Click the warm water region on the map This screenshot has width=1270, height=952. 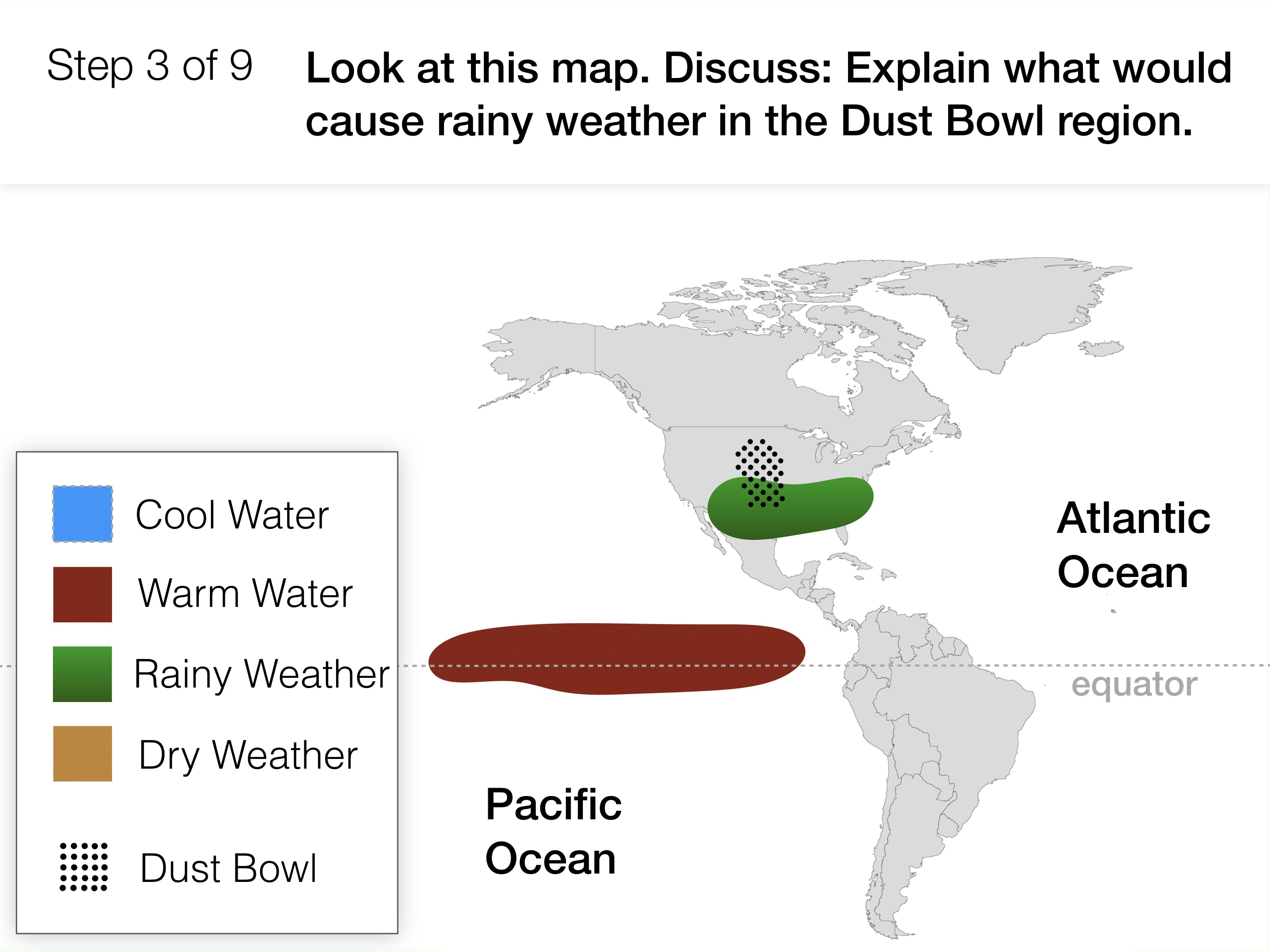[x=617, y=659]
